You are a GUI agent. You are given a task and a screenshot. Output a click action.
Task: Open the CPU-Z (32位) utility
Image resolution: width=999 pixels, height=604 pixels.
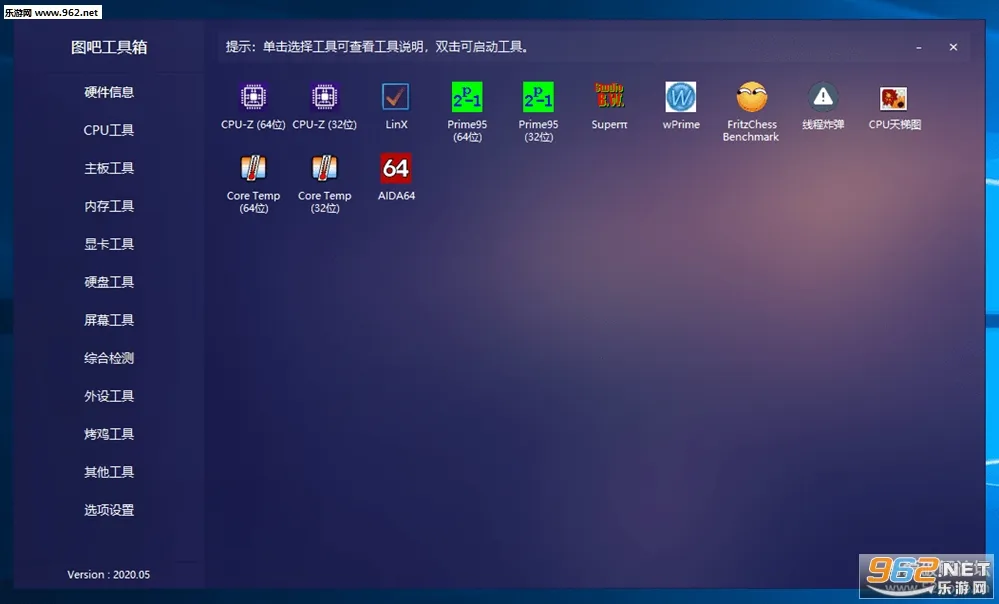tap(324, 108)
